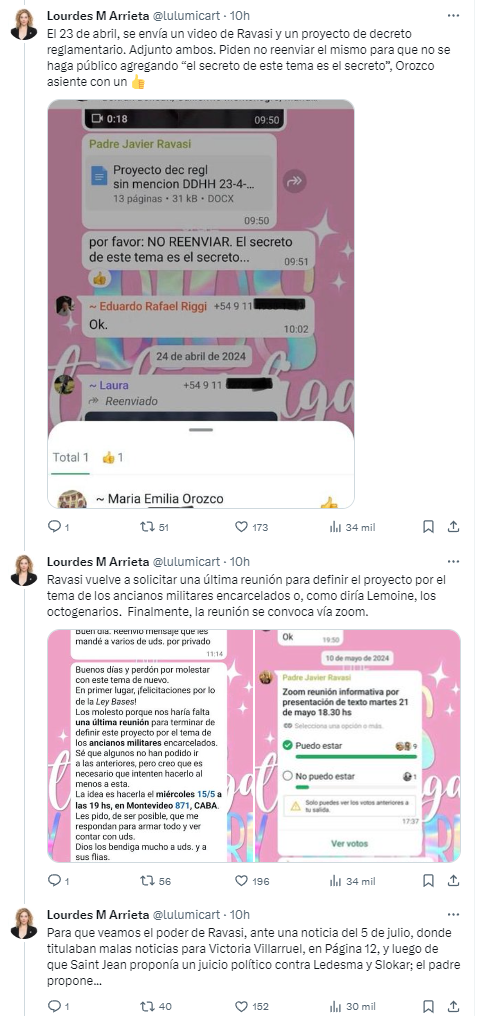Bookmark the second tweet about the zoom meeting
479x1016 pixels.
pos(428,881)
